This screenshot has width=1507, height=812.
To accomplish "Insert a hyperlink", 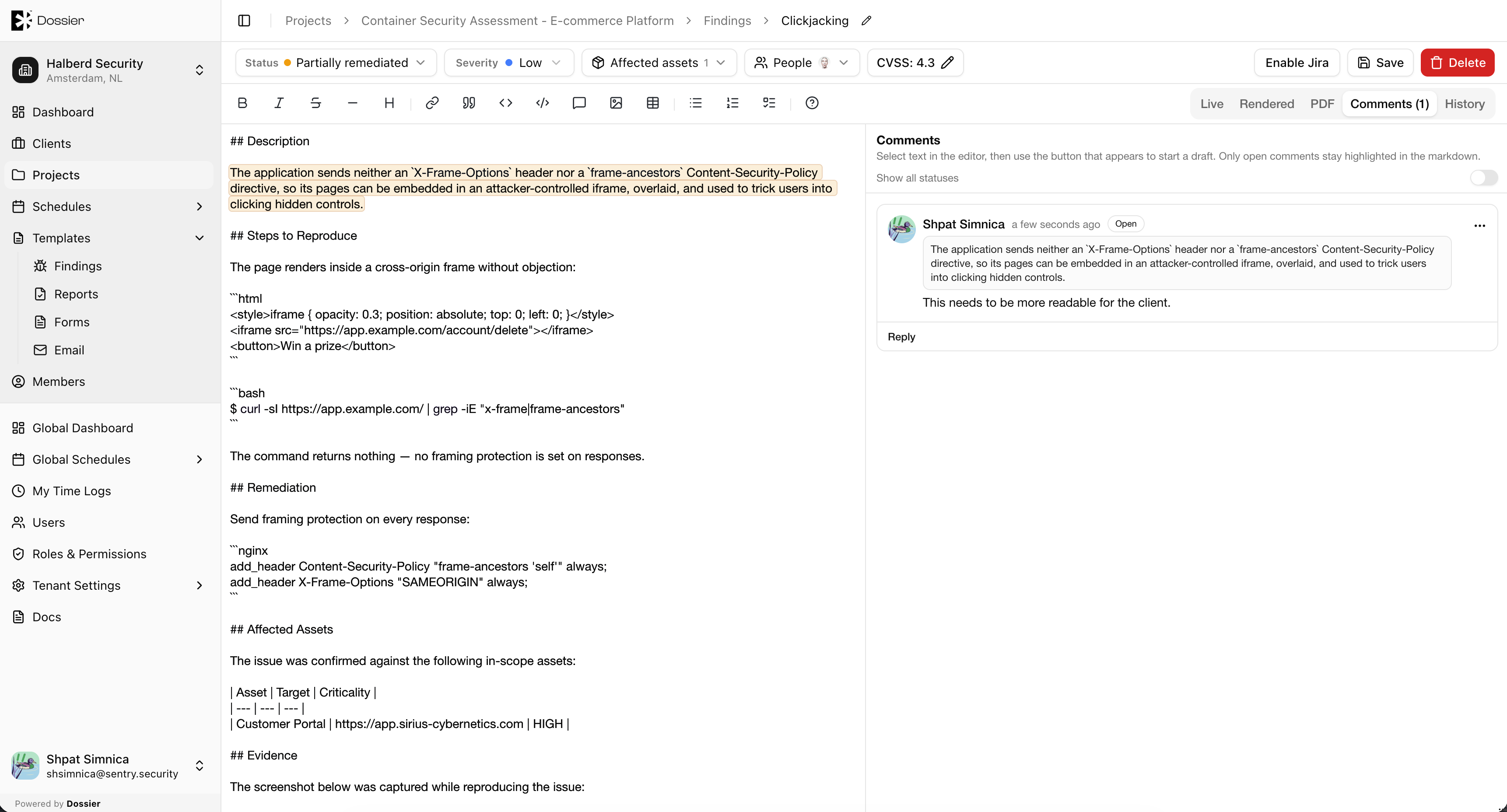I will tap(432, 103).
